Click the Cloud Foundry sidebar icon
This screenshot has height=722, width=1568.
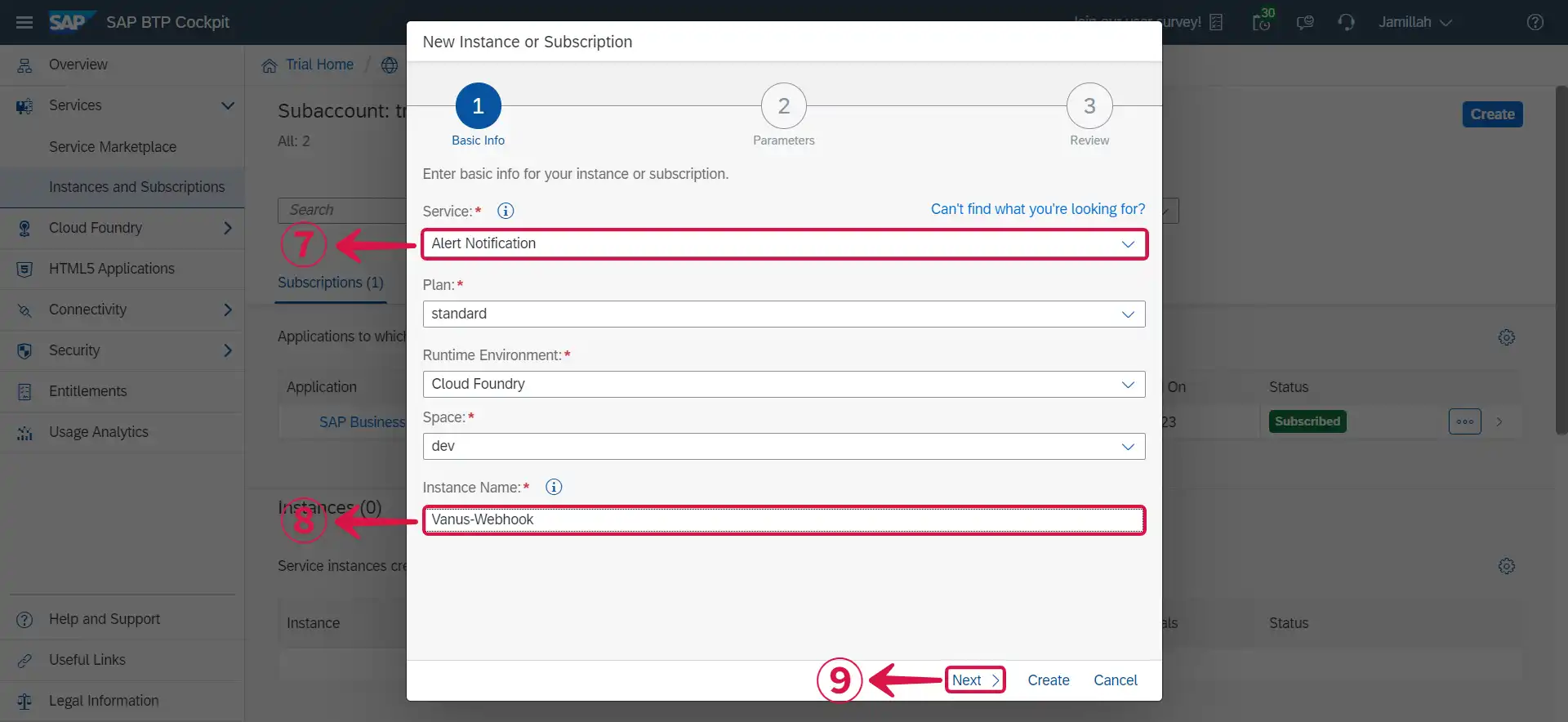[x=24, y=228]
